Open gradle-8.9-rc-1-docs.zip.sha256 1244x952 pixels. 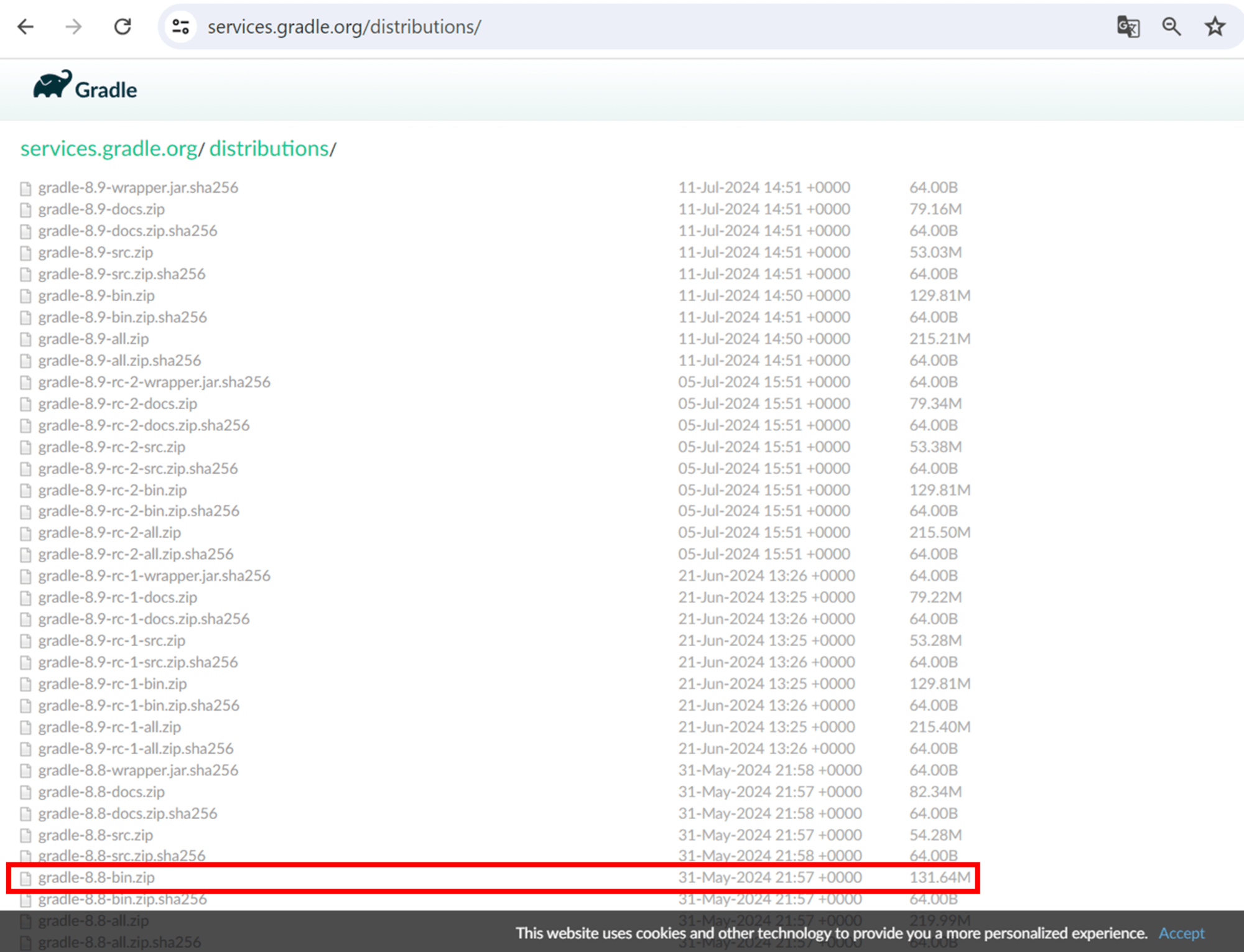(144, 619)
